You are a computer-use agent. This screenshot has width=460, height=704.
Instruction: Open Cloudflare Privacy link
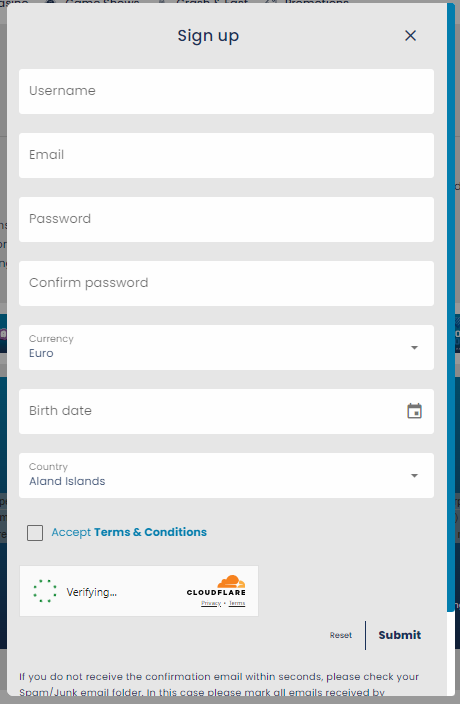pos(211,603)
